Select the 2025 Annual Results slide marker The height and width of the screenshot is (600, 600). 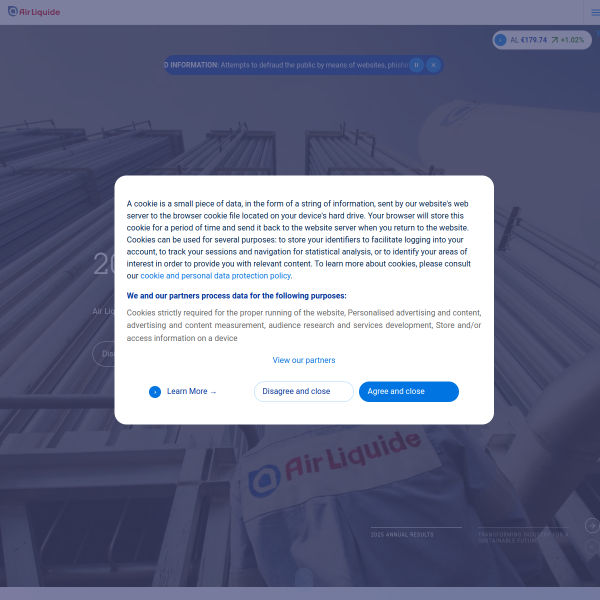point(416,533)
